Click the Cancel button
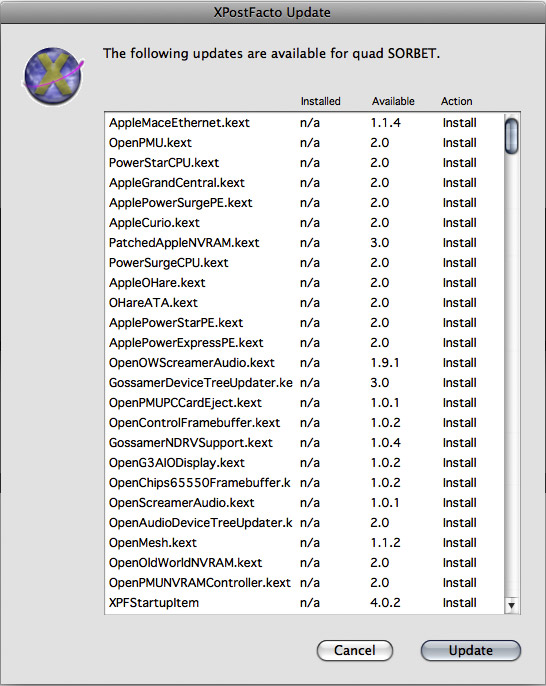The height and width of the screenshot is (686, 546). tap(355, 650)
